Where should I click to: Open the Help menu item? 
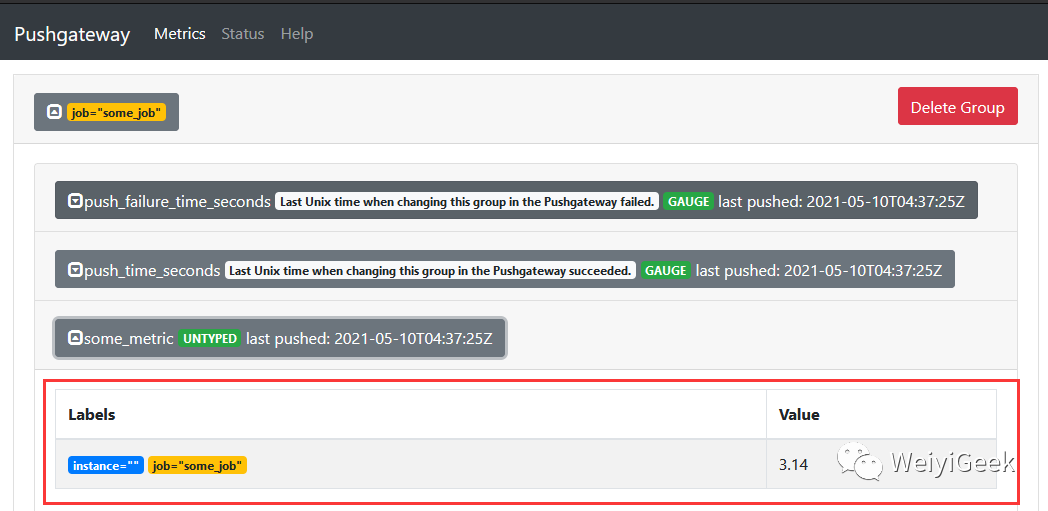tap(297, 33)
